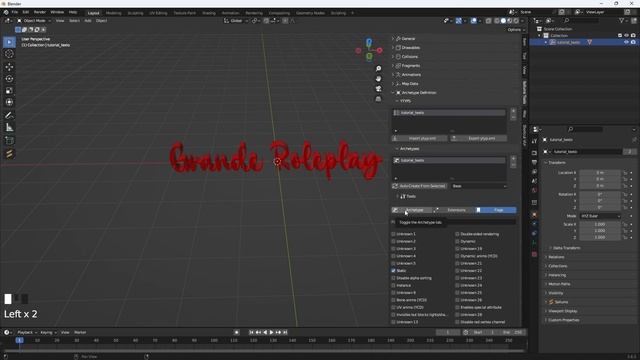
Task: Open the Render properties tab icon
Action: click(x=534, y=153)
